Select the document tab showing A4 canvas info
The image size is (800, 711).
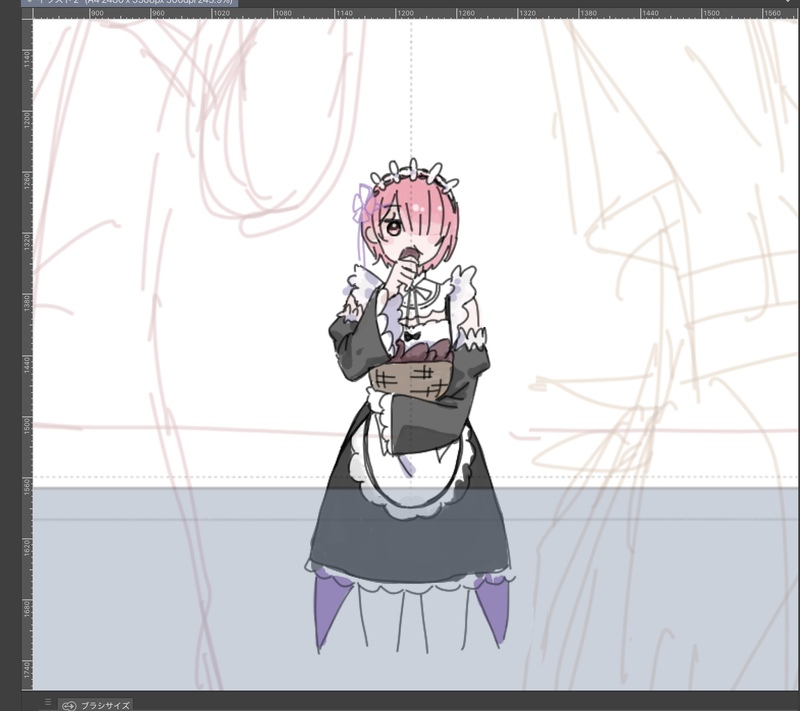tap(130, 3)
